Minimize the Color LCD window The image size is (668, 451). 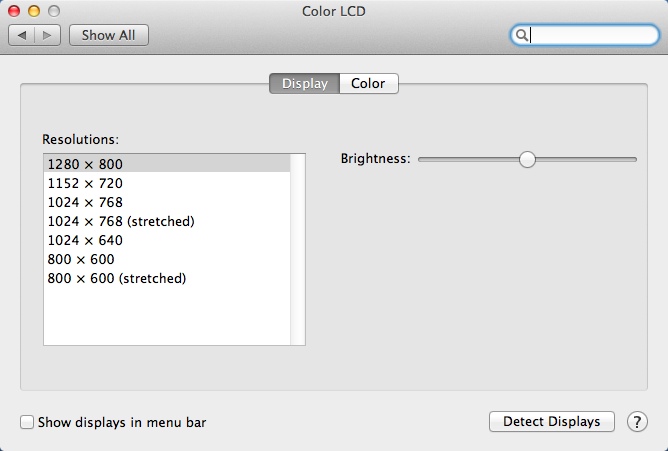(x=33, y=11)
